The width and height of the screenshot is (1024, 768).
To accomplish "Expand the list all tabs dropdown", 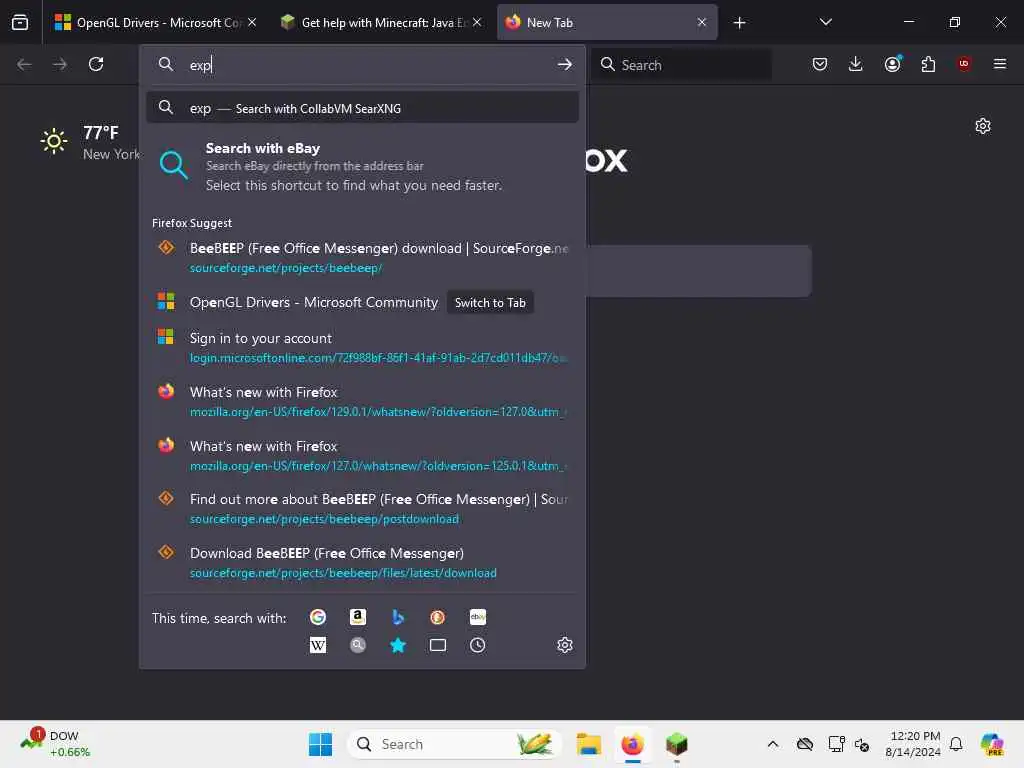I will 825,23.
